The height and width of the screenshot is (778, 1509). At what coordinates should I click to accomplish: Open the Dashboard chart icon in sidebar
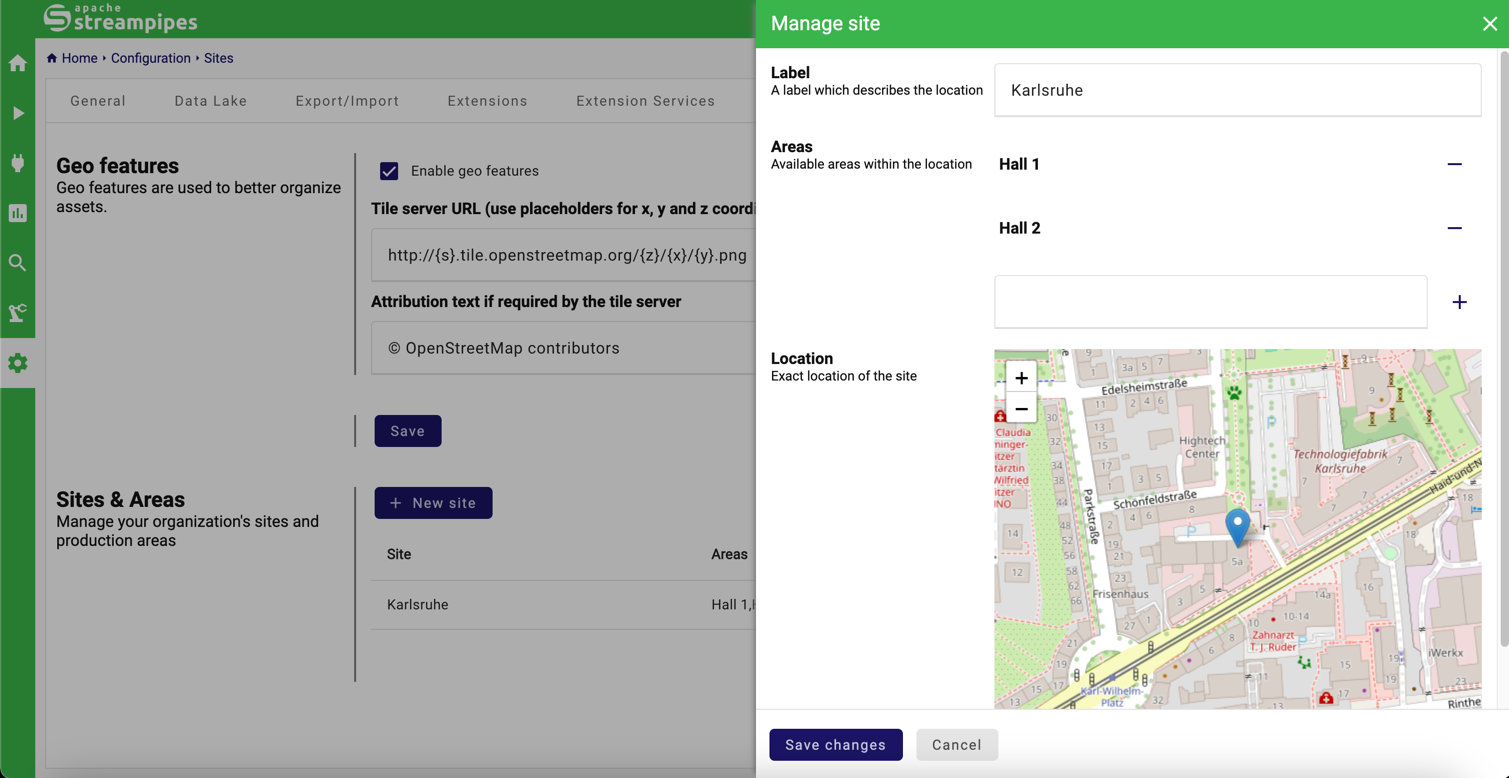pos(18,213)
